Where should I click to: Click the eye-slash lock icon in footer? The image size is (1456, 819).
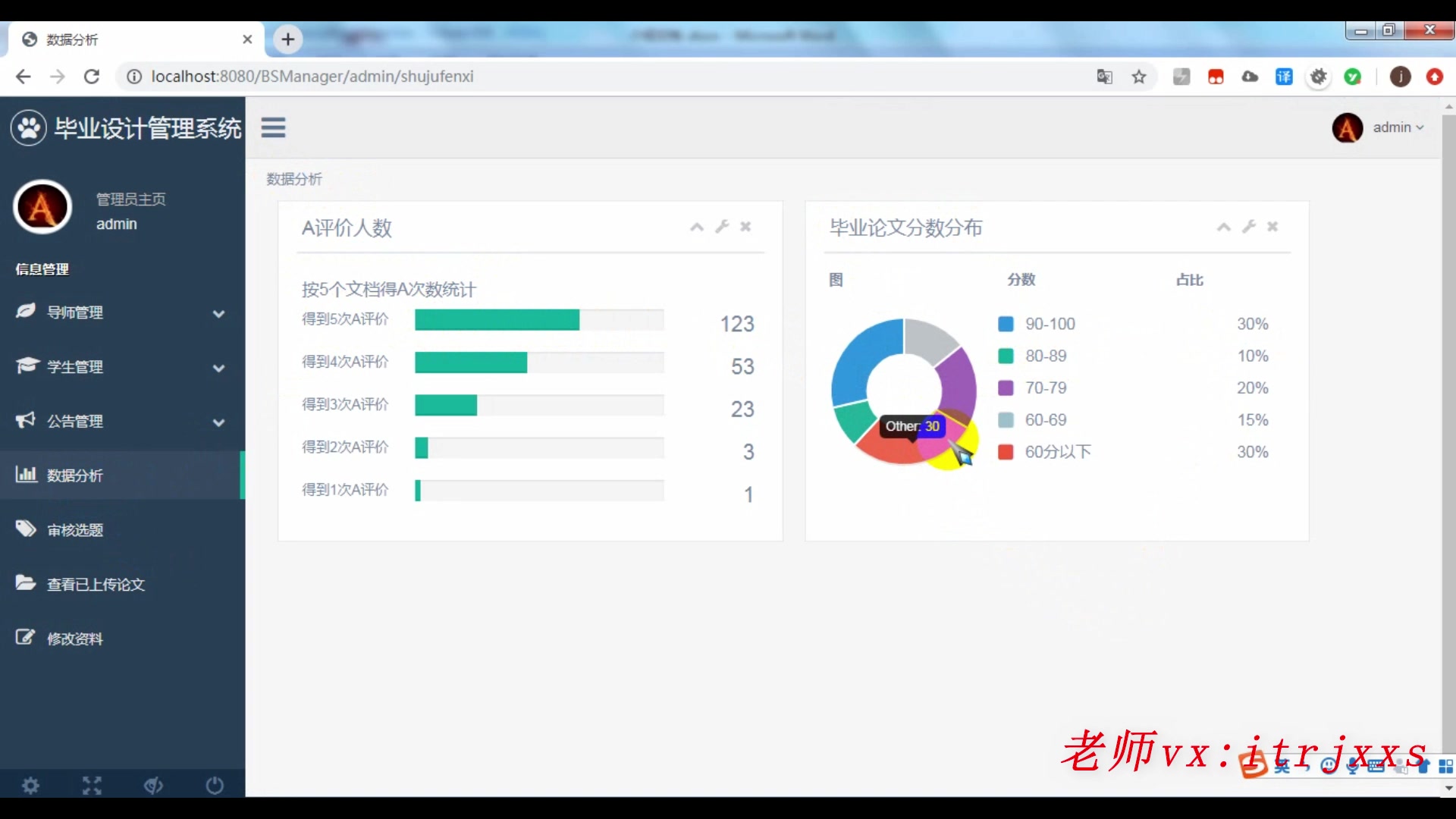153,786
